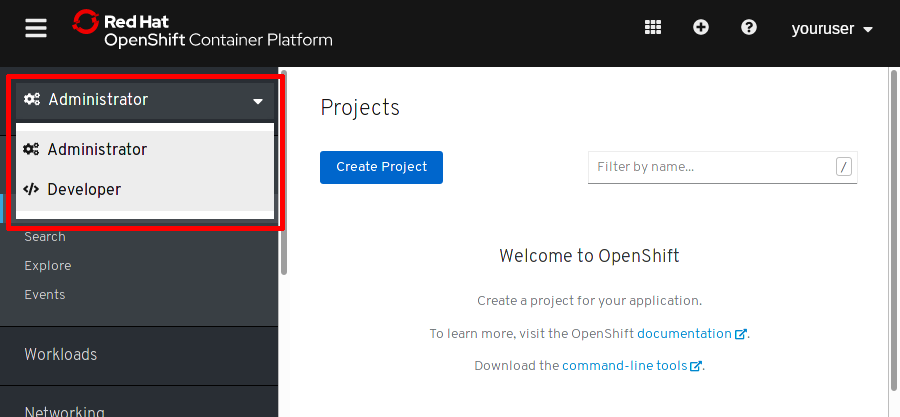The image size is (900, 417).
Task: Collapse the Administrator perspective switcher
Action: (x=145, y=100)
